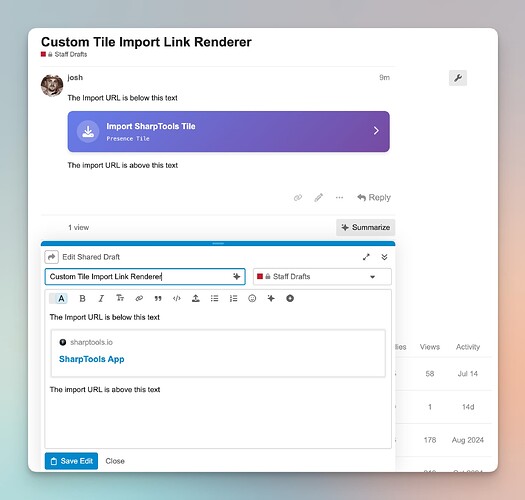Close the composer
The height and width of the screenshot is (500, 525).
[x=115, y=461]
